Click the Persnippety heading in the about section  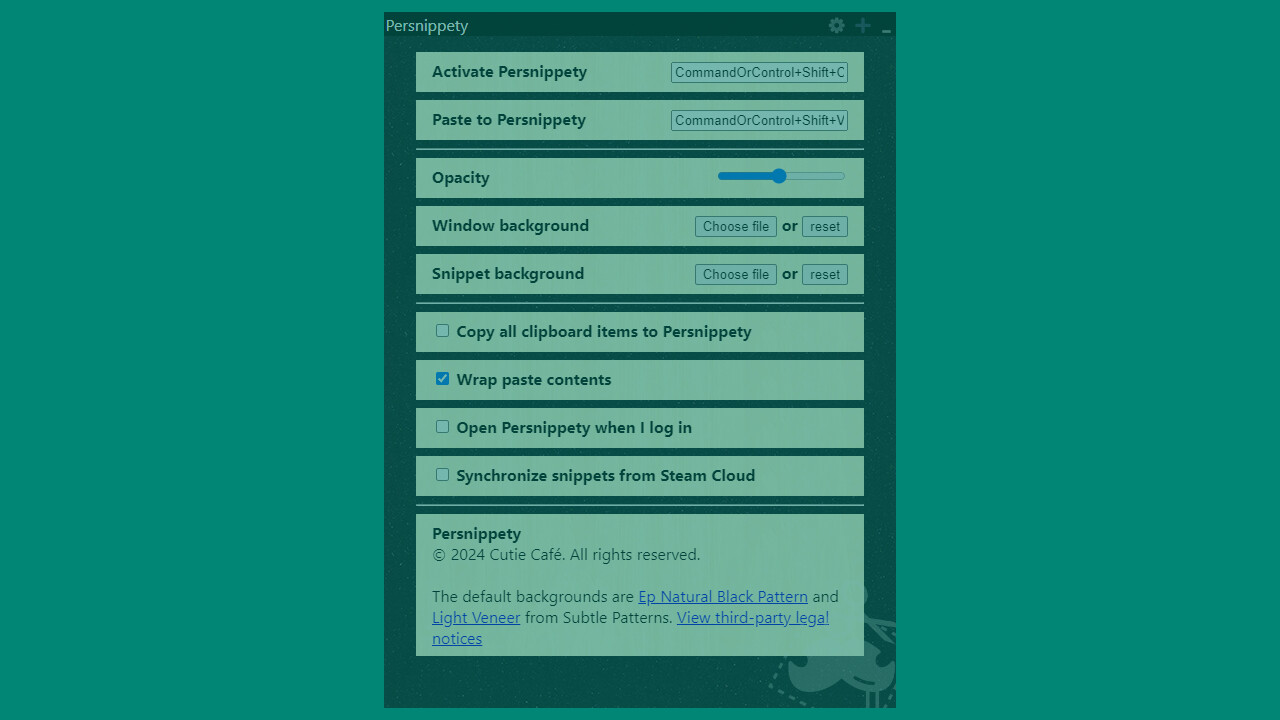click(x=476, y=533)
